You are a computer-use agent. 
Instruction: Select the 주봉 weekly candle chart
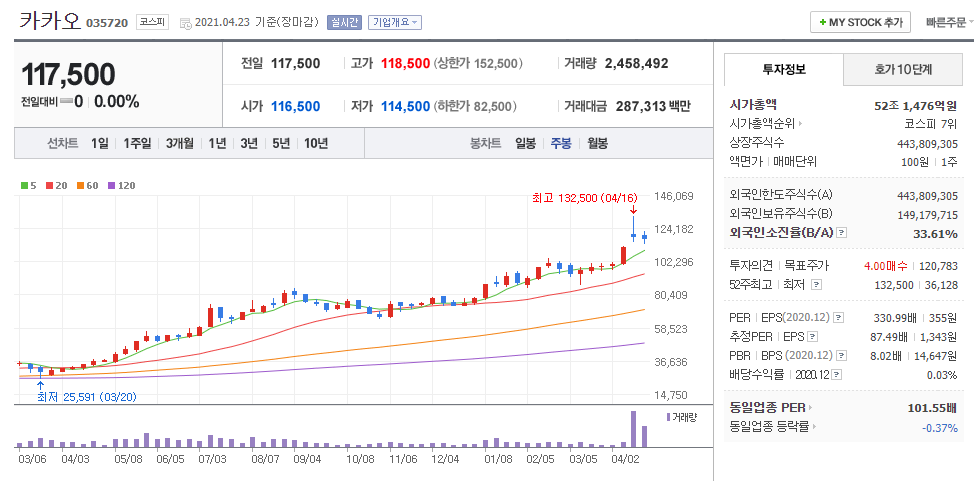(561, 143)
